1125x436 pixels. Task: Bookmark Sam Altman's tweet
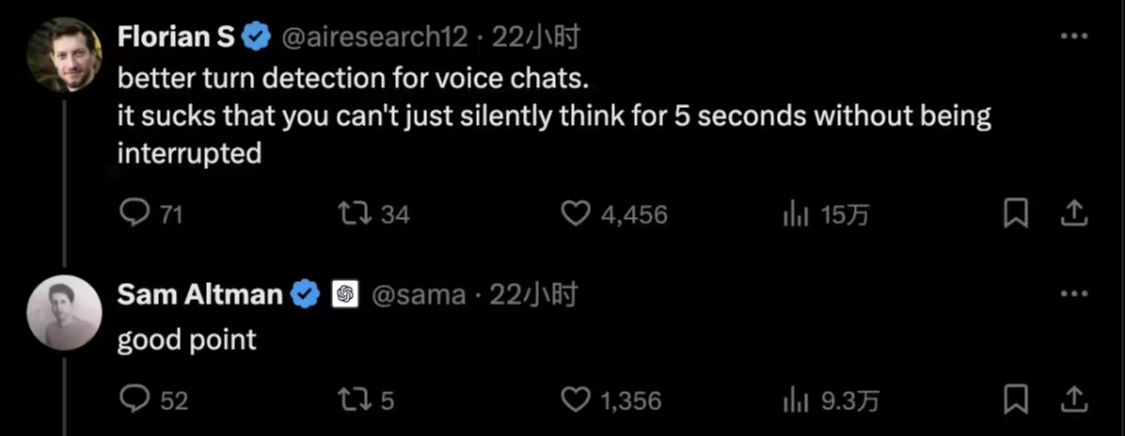(1016, 400)
